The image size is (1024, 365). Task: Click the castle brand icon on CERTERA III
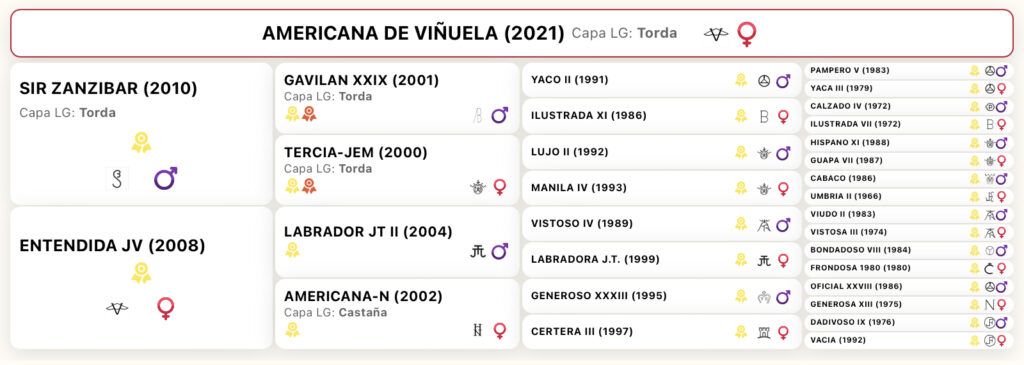pyautogui.click(x=763, y=332)
